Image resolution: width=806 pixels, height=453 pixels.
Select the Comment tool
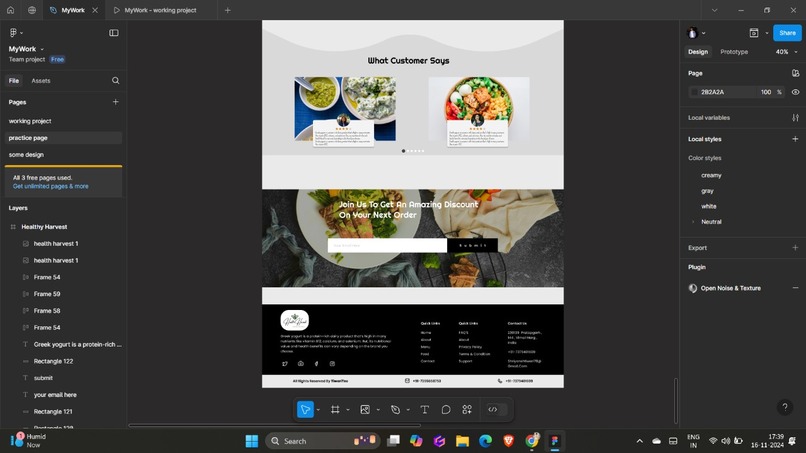tap(446, 409)
